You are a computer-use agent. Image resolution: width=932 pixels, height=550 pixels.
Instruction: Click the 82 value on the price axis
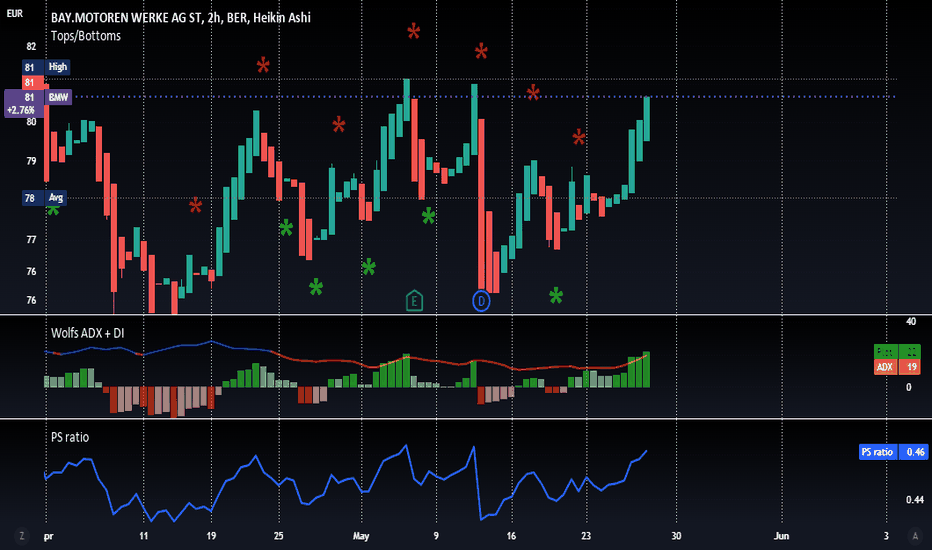click(32, 46)
